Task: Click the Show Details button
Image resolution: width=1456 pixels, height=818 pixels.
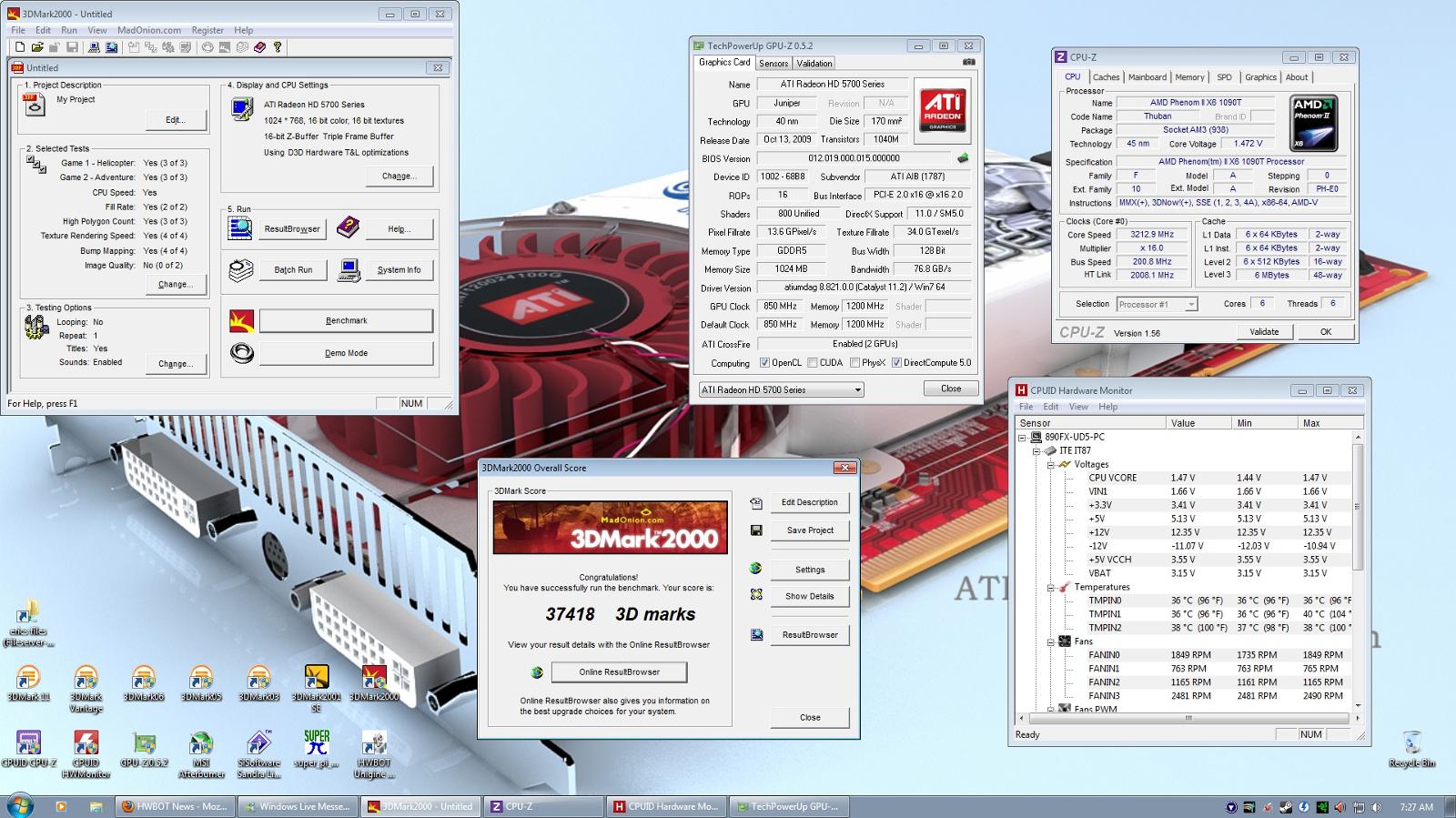Action: tap(809, 597)
